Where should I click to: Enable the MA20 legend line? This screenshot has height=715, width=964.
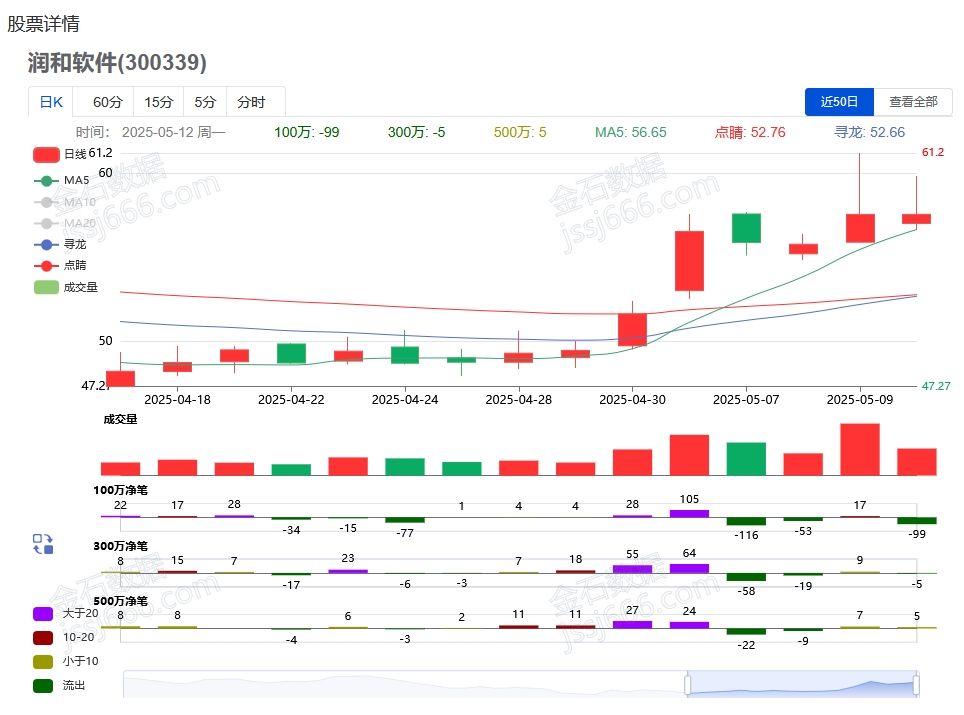(65, 223)
